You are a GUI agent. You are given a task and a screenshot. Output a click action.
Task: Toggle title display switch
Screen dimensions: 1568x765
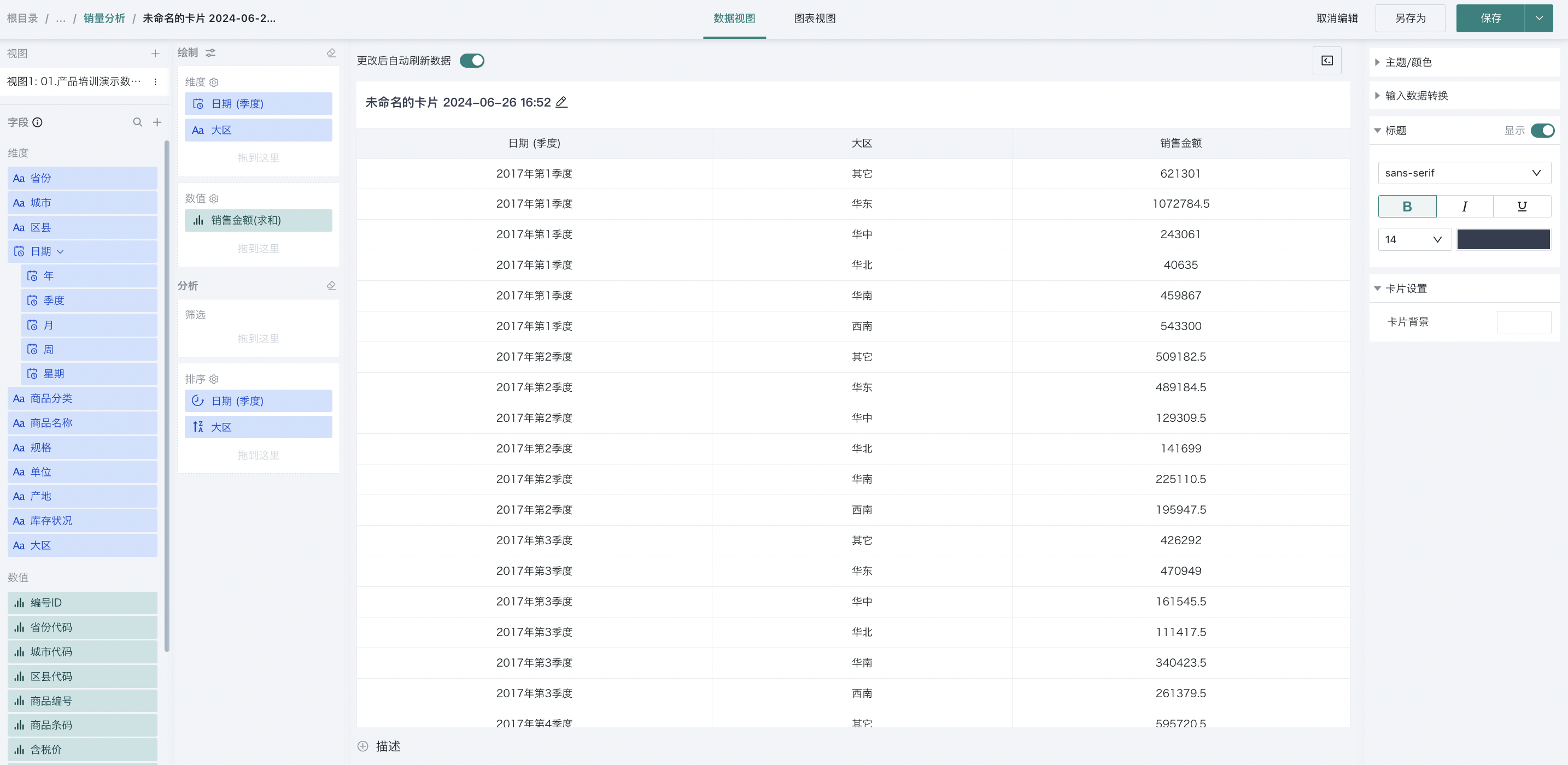point(1542,130)
